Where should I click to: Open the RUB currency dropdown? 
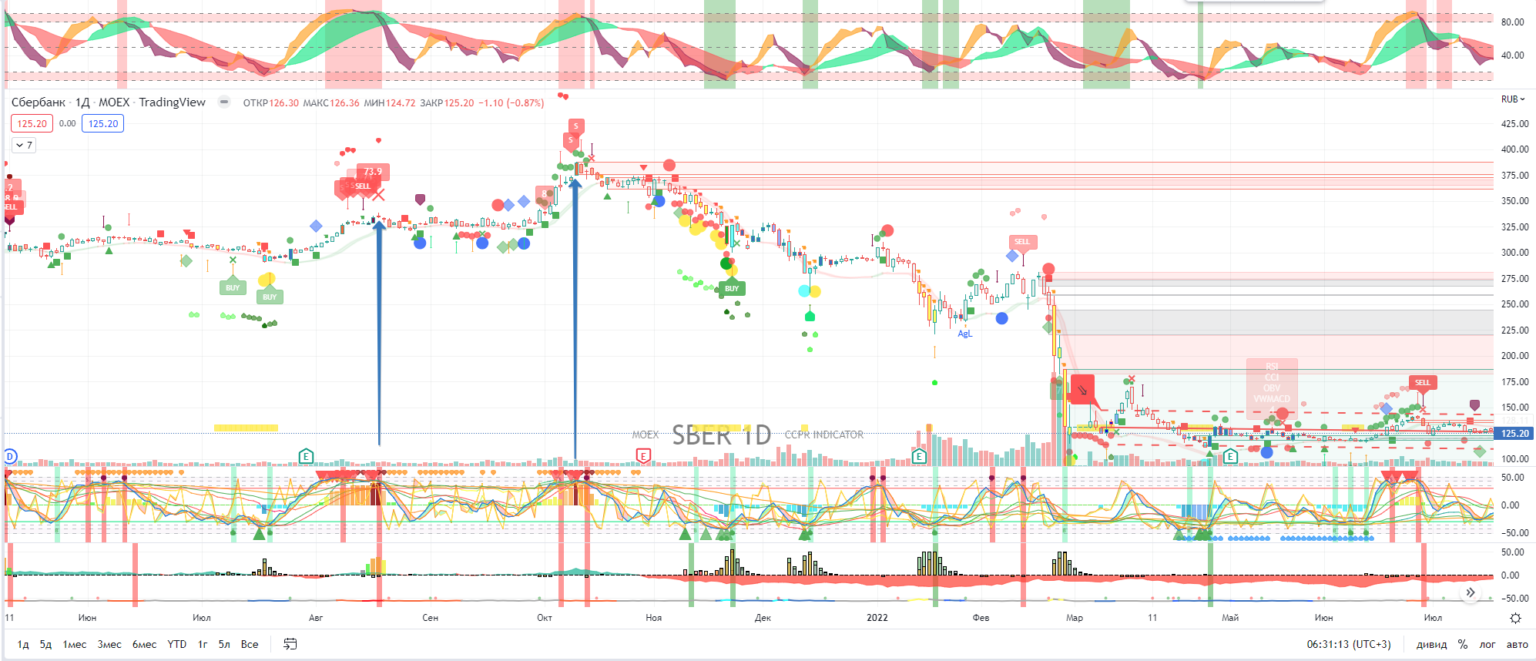pyautogui.click(x=1513, y=99)
